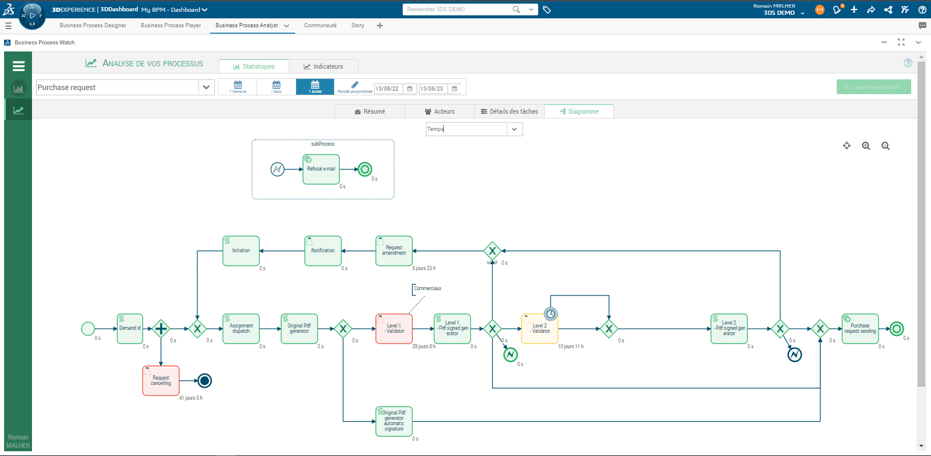
Task: Open the Détails des tâches tab
Action: click(509, 112)
